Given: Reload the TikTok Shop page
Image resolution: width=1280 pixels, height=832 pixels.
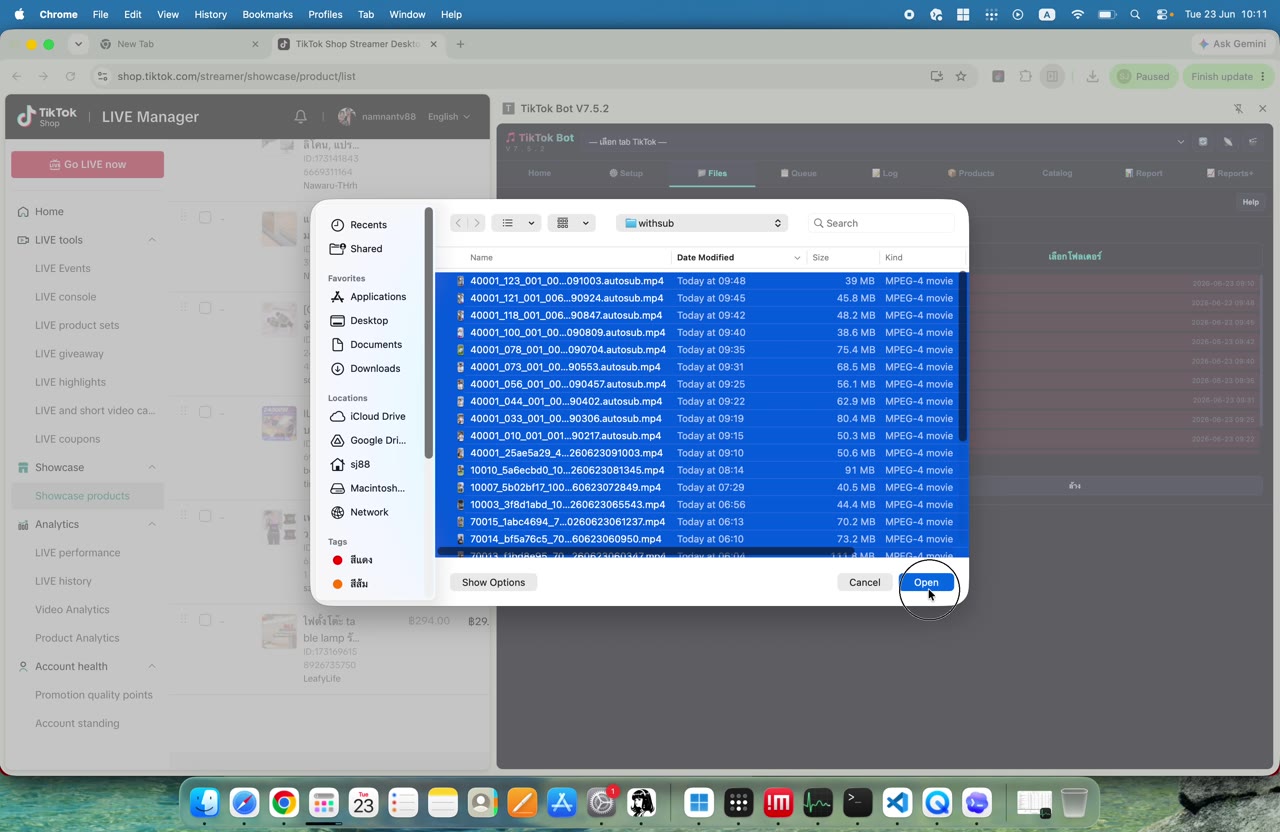Looking at the screenshot, I should 70,76.
